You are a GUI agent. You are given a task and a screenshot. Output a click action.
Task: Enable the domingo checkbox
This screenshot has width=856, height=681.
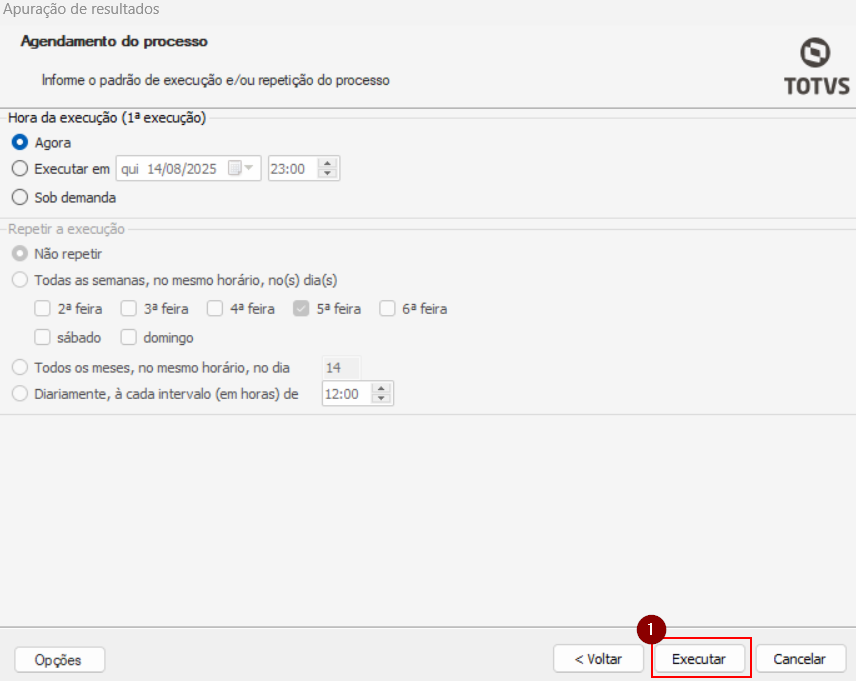pyautogui.click(x=129, y=337)
